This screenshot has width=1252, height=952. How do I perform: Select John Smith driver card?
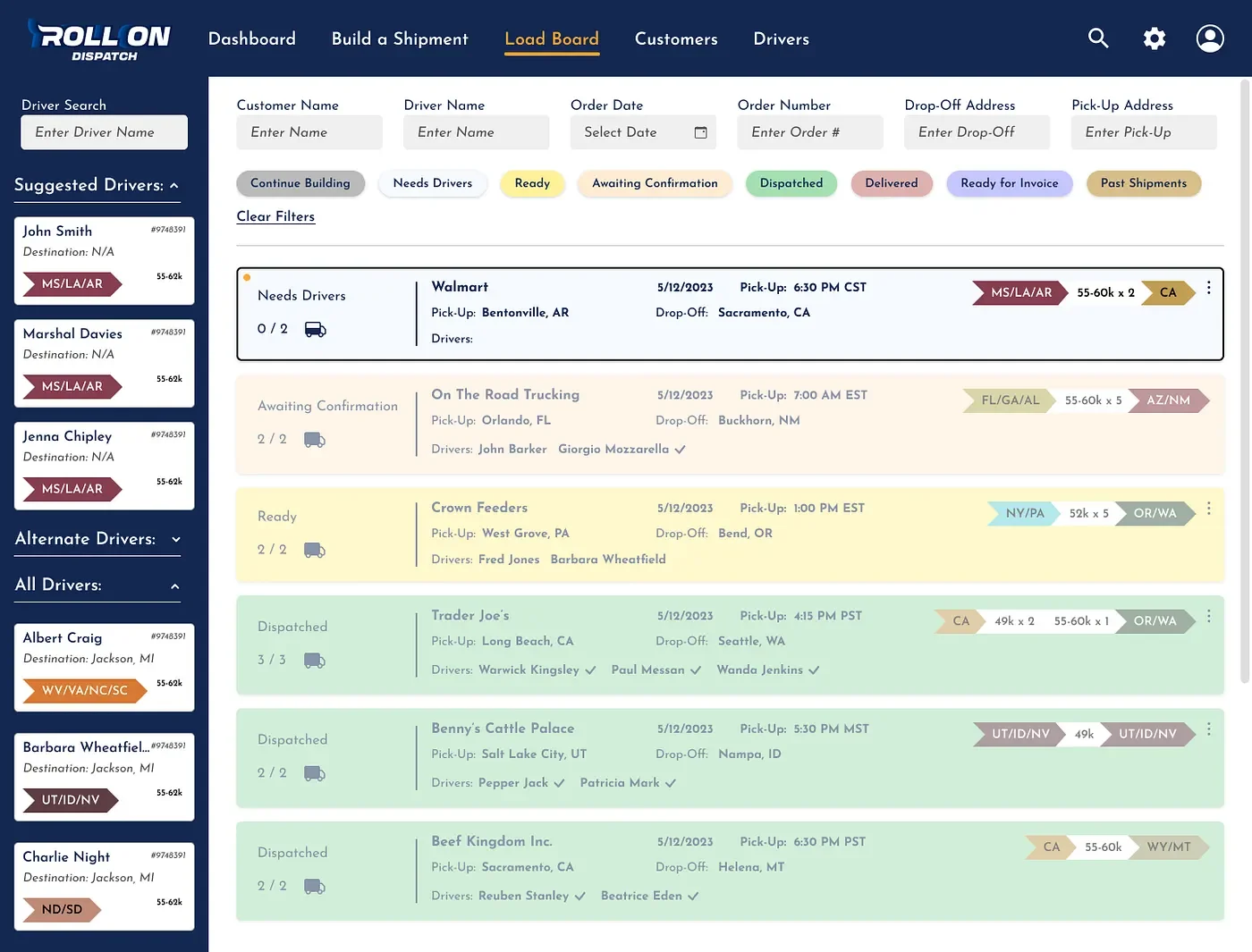click(x=105, y=261)
